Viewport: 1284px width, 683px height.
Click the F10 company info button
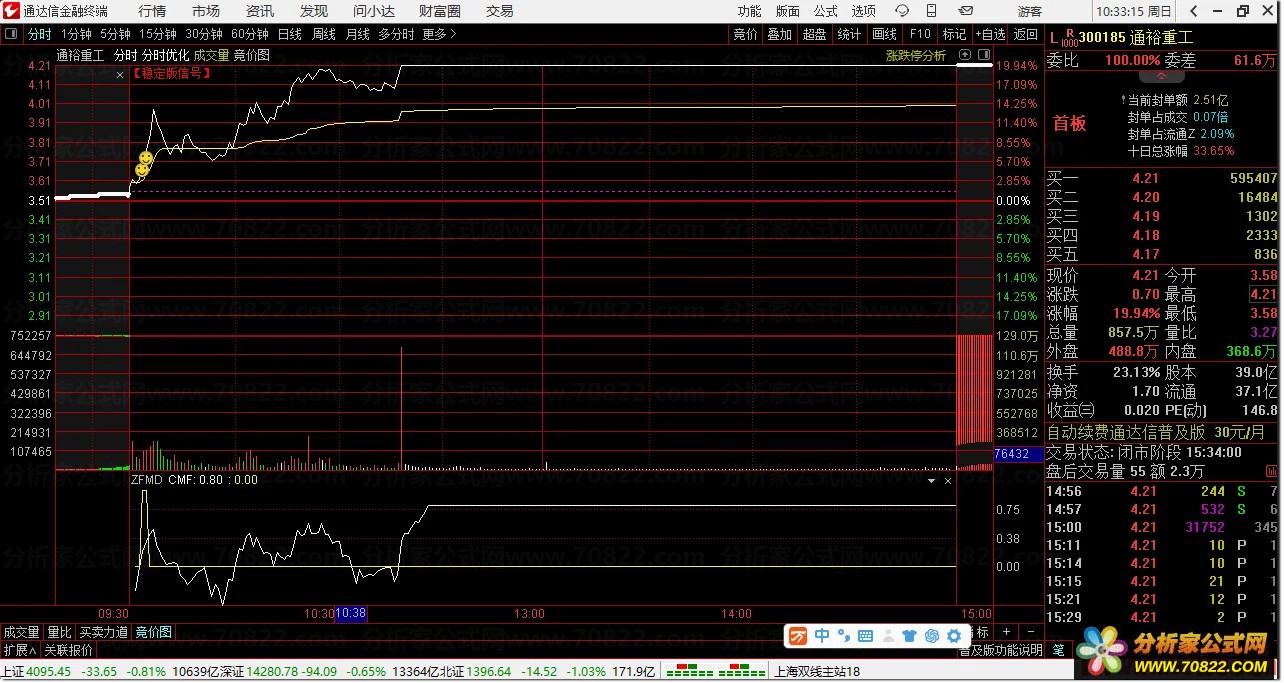pos(919,34)
